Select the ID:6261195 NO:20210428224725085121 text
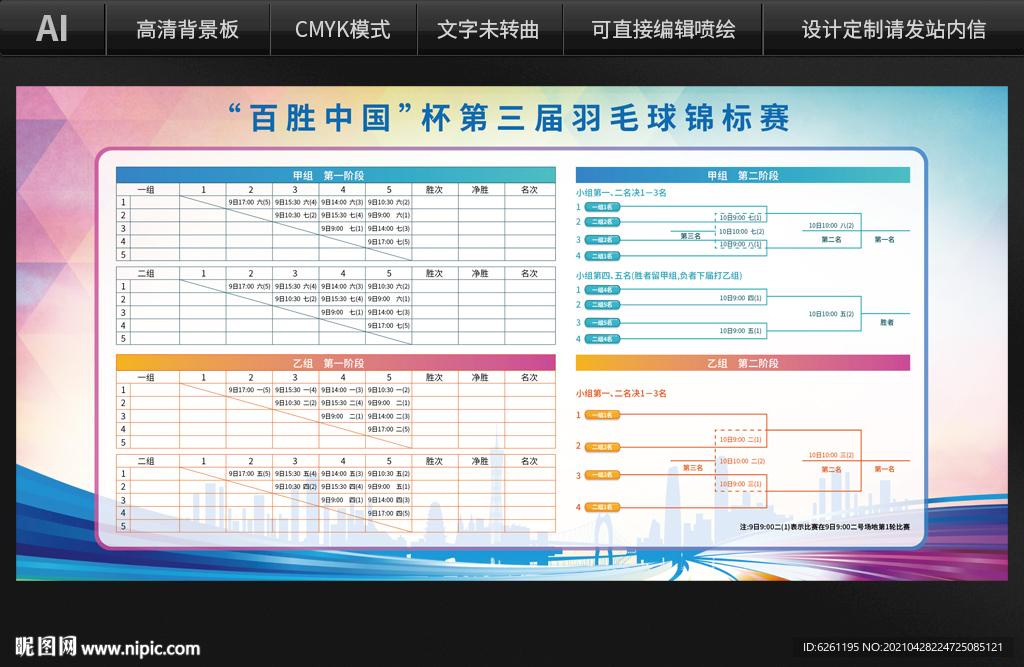The width and height of the screenshot is (1024, 667). [x=903, y=647]
